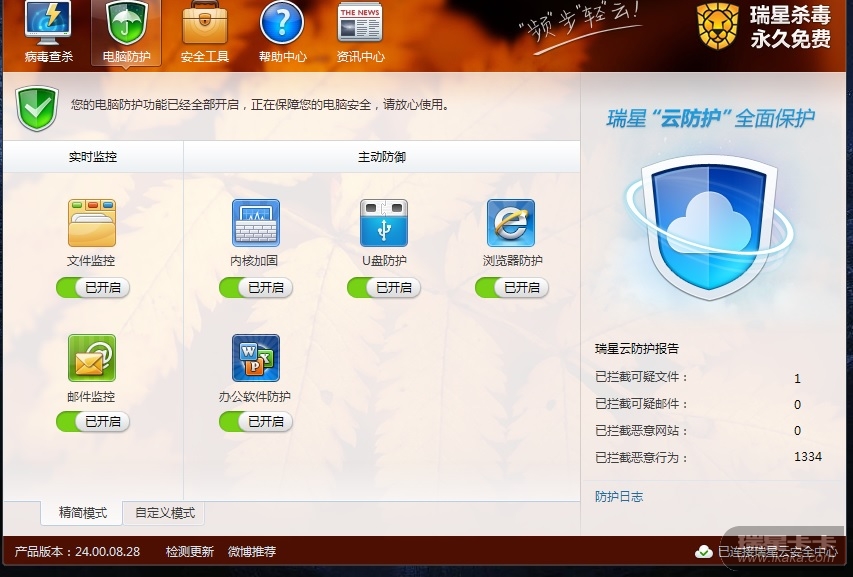Open the 微博推荐 link
This screenshot has height=577, width=853.
[x=252, y=551]
